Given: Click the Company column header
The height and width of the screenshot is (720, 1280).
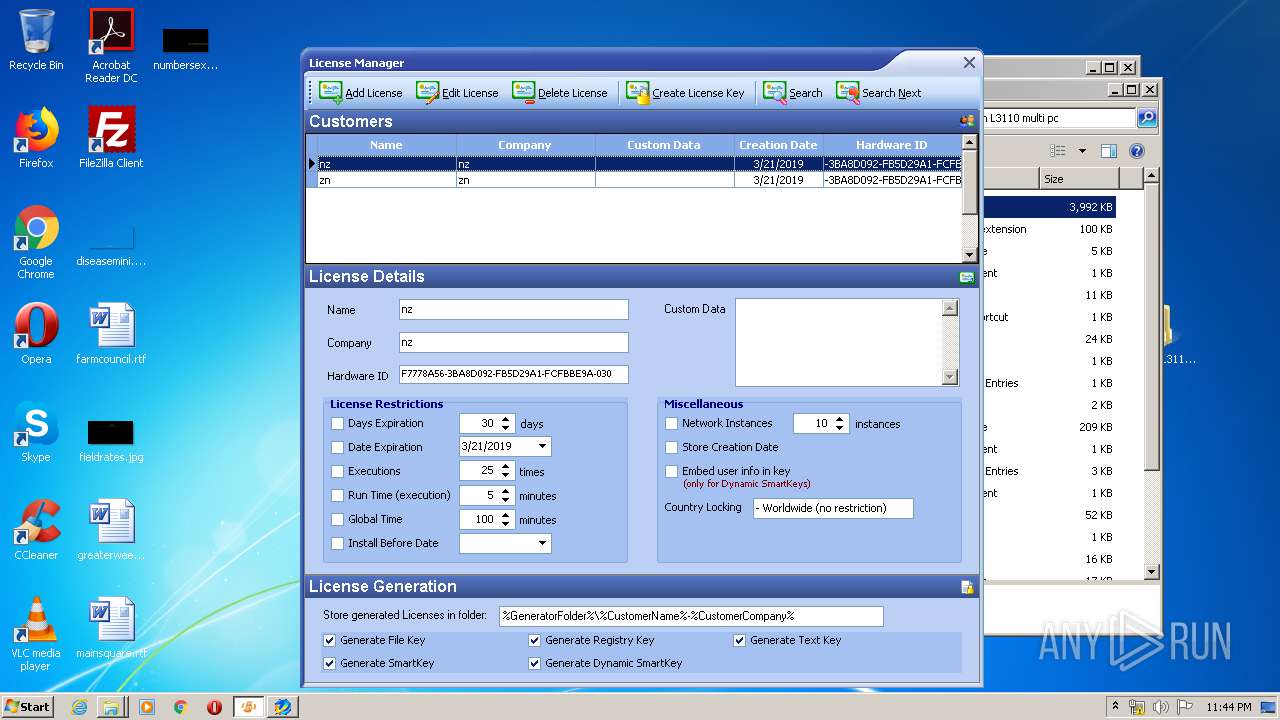Looking at the screenshot, I should pos(525,145).
